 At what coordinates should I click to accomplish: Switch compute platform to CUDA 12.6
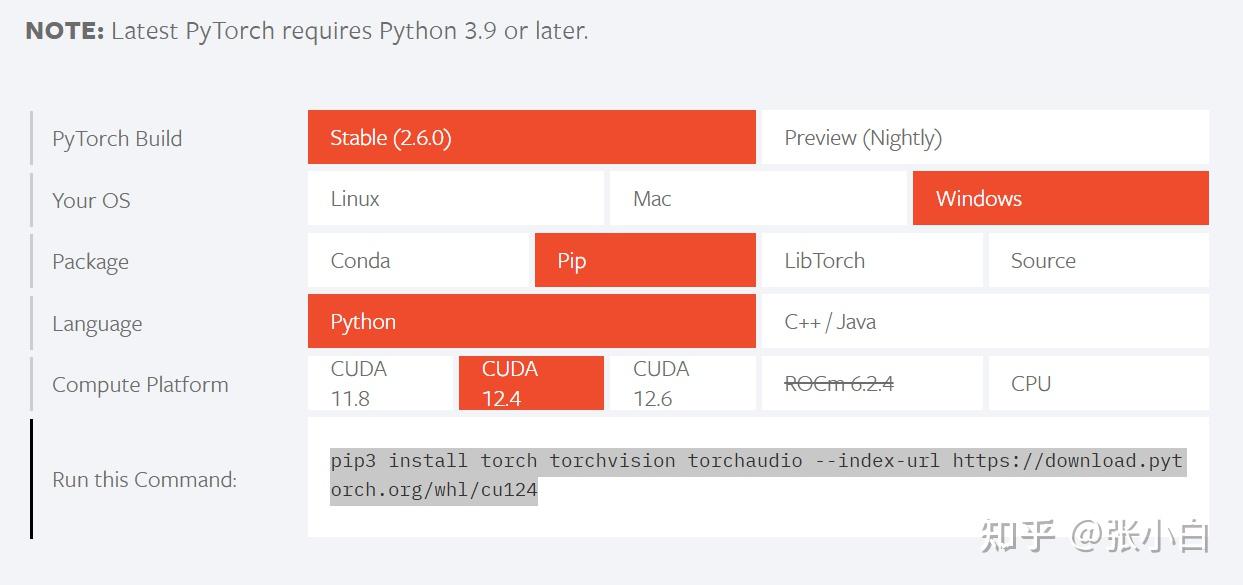point(682,383)
